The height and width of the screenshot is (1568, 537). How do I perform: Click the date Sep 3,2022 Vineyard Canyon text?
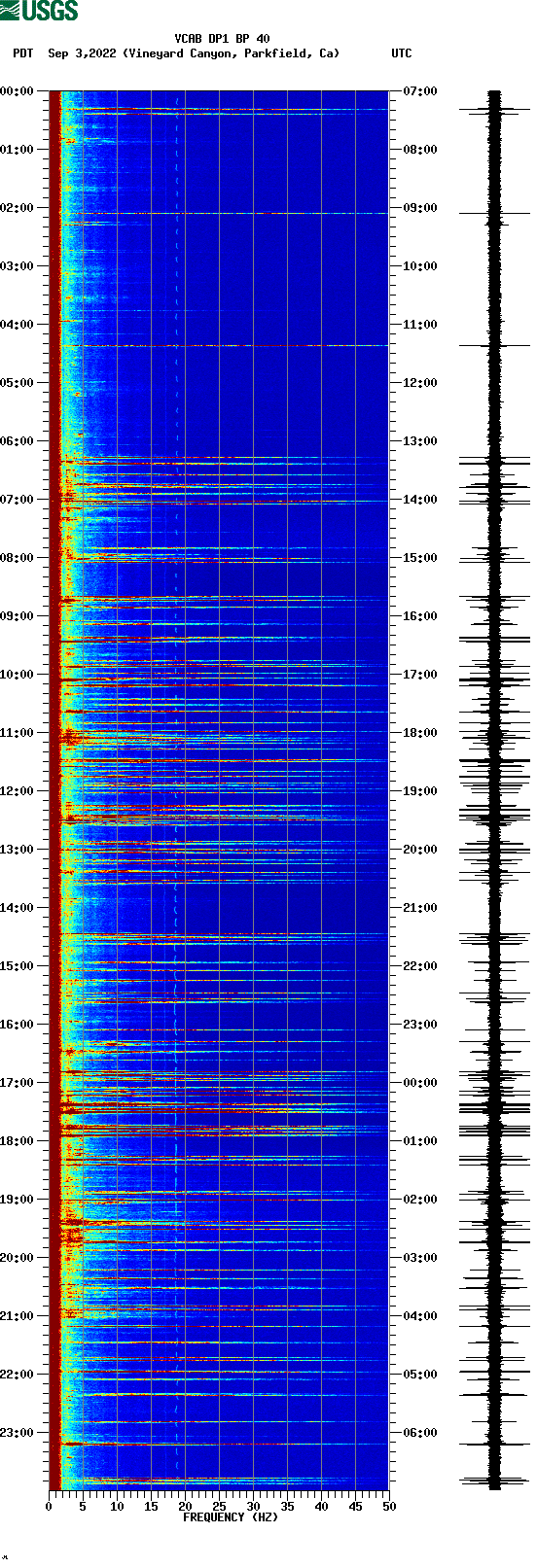tap(194, 53)
